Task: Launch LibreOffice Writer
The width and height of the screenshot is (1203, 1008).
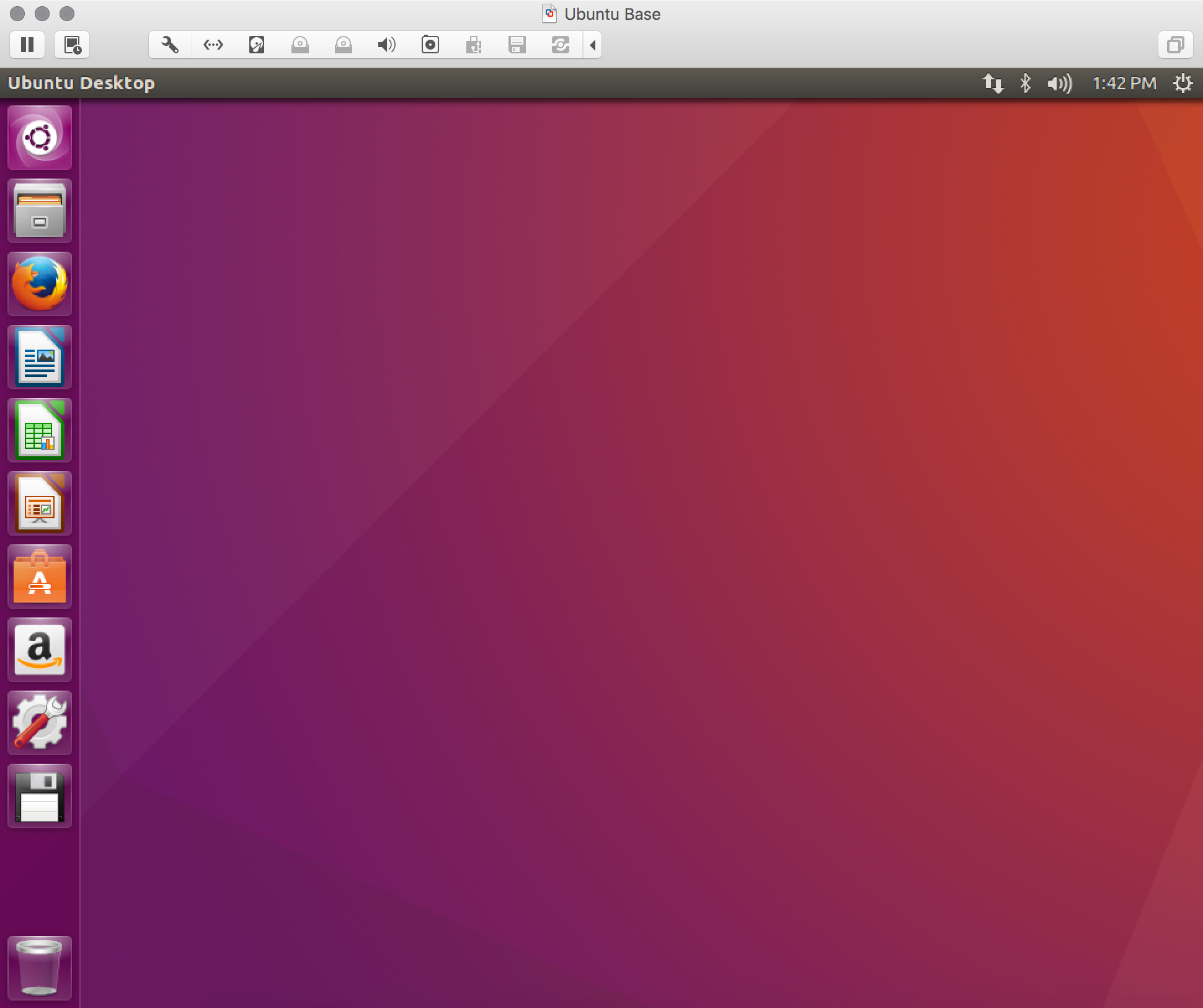Action: coord(40,357)
